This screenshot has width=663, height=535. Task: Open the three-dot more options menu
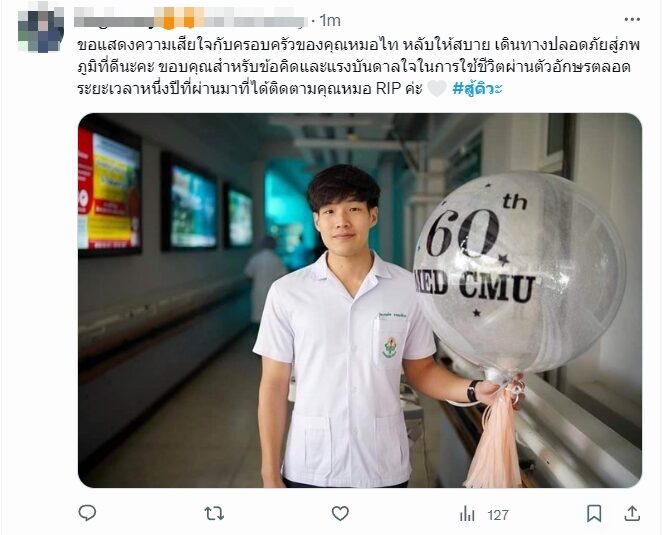(632, 19)
